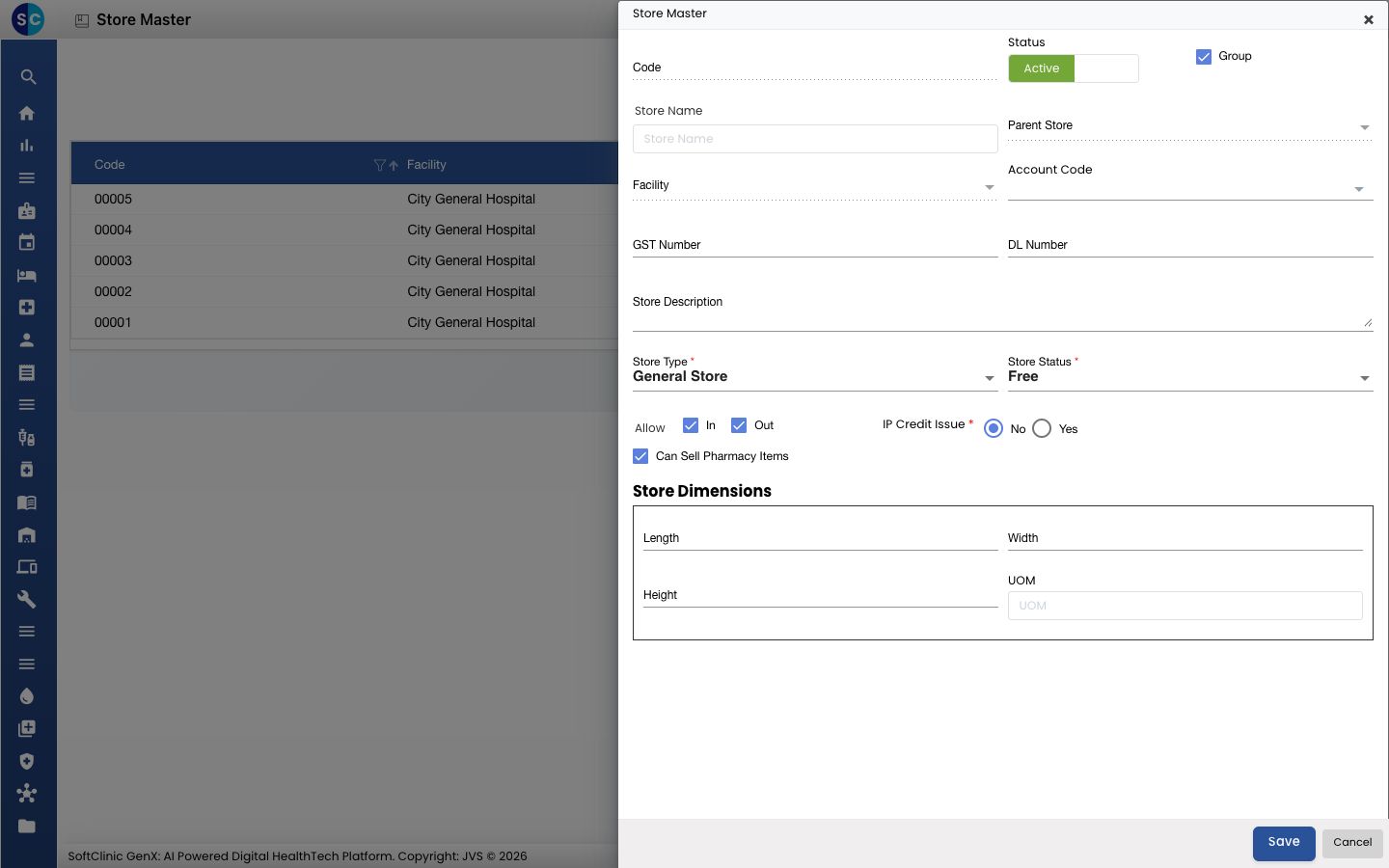Expand the Parent Store dropdown

[x=1189, y=126]
